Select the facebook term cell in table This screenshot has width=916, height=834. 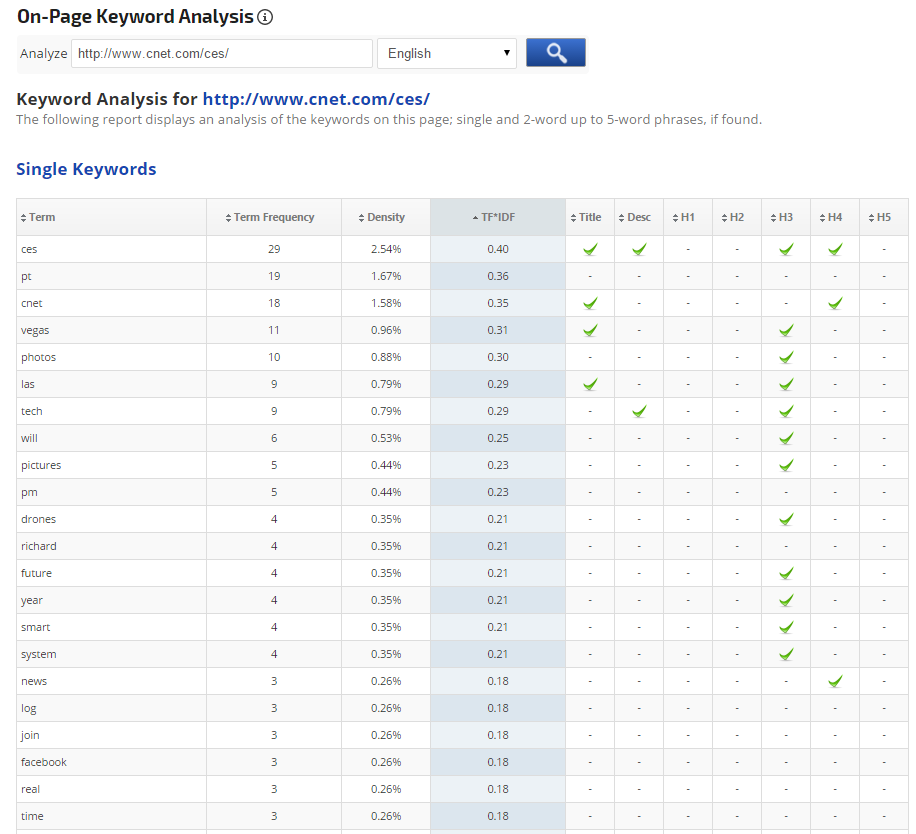click(44, 762)
